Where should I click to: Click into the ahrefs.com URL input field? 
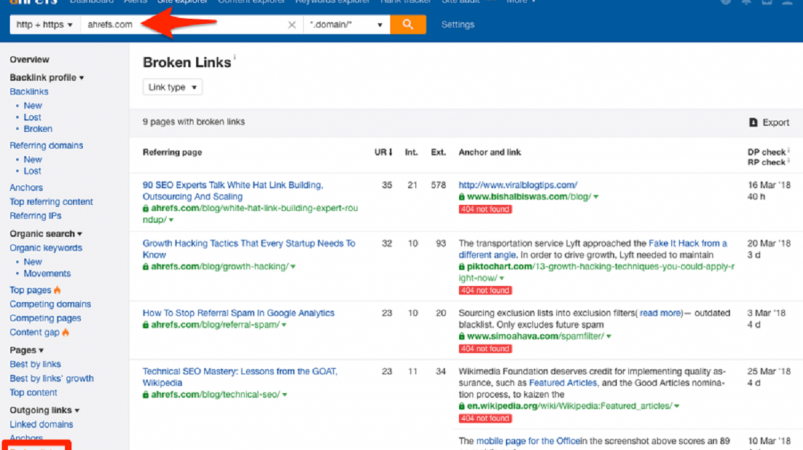[x=184, y=25]
